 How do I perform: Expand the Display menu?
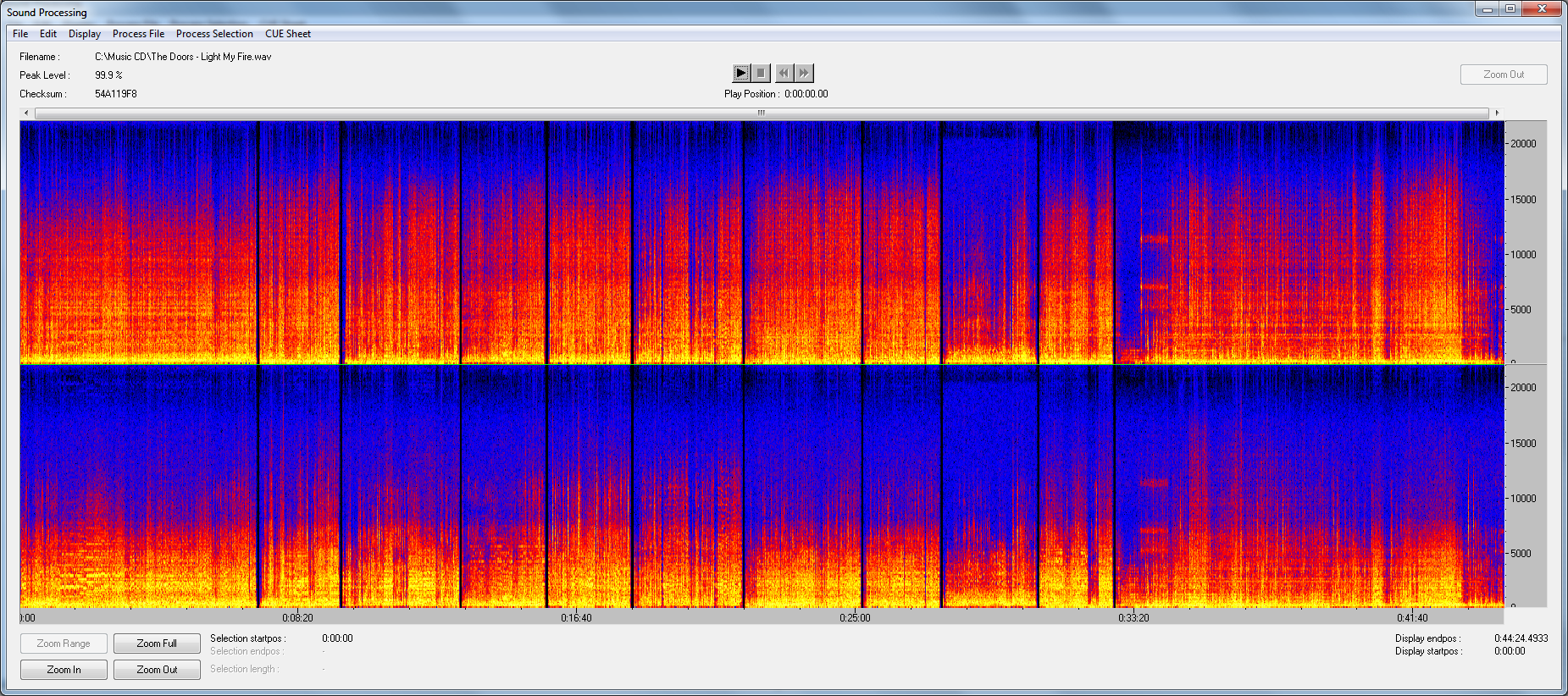[85, 34]
